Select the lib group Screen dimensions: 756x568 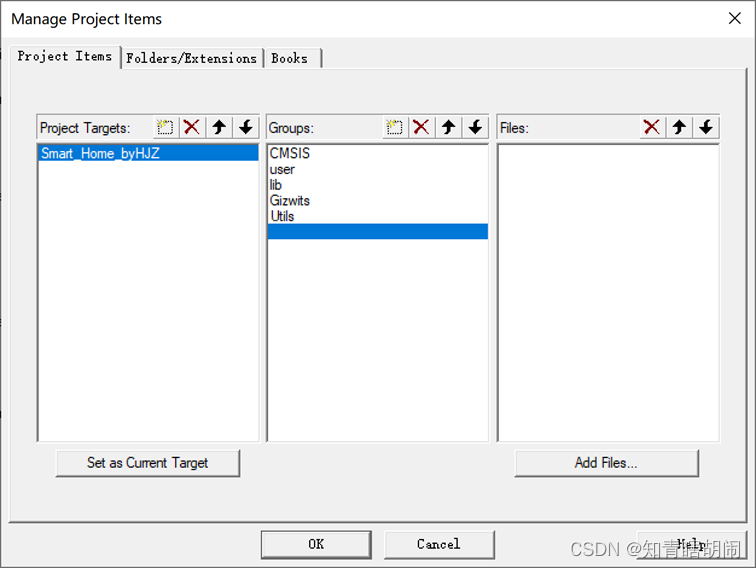378,185
